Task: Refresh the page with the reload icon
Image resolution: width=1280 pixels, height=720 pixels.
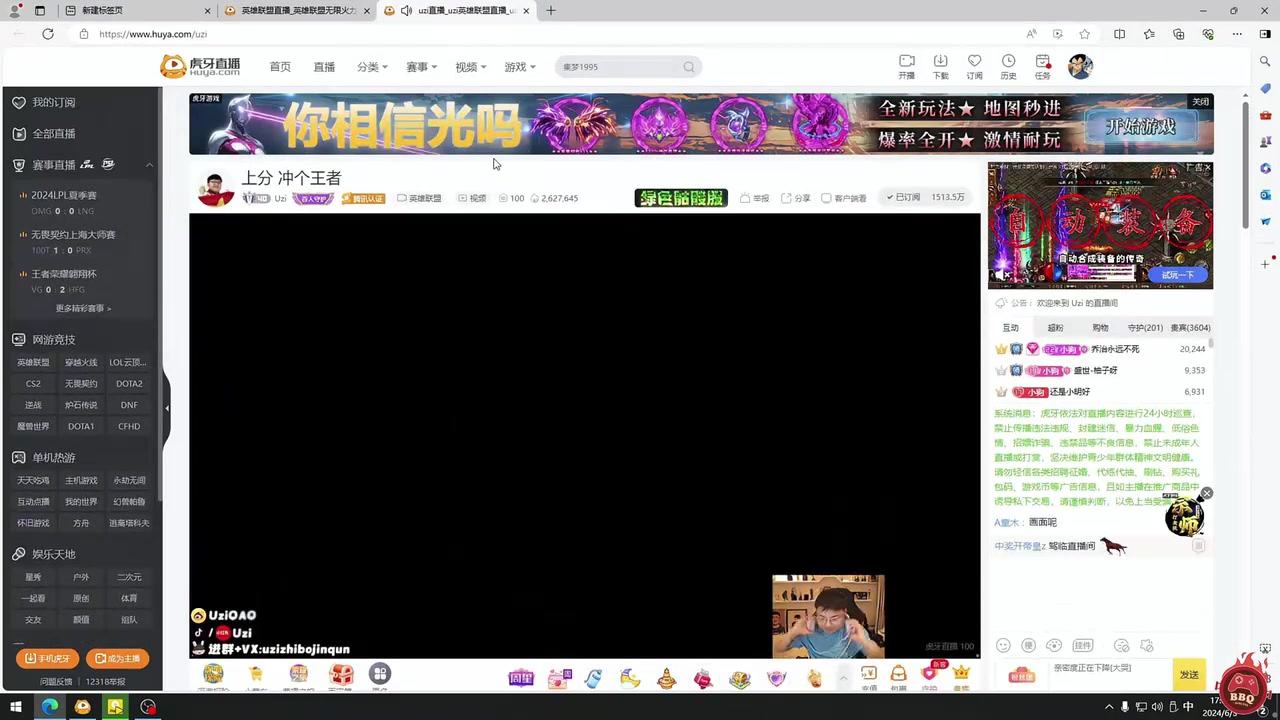Action: [47, 34]
